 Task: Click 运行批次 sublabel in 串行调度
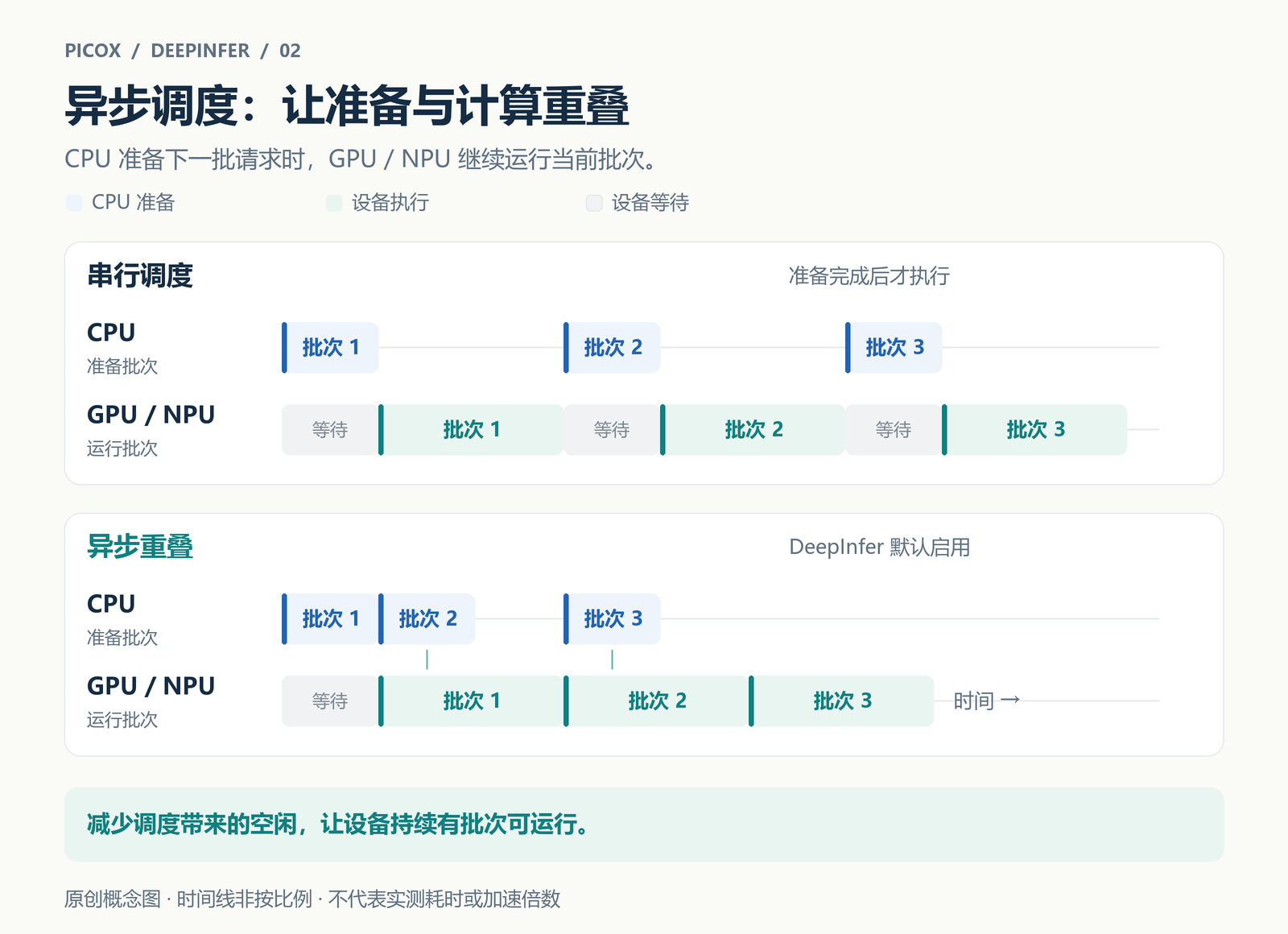coord(122,448)
